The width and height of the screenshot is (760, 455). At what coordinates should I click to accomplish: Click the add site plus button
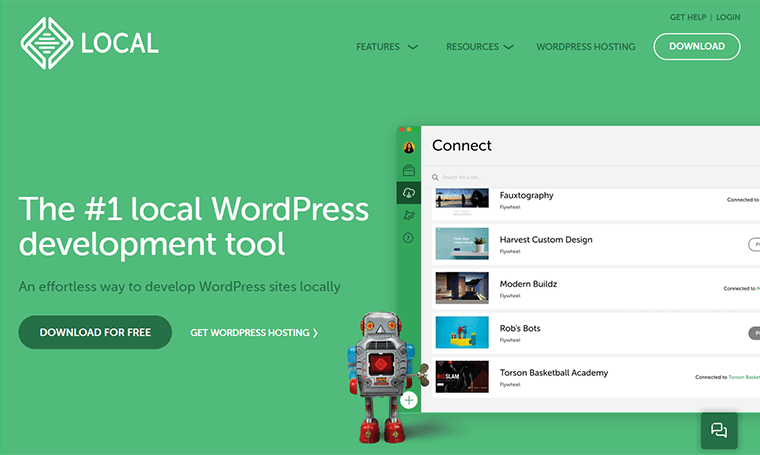click(409, 400)
